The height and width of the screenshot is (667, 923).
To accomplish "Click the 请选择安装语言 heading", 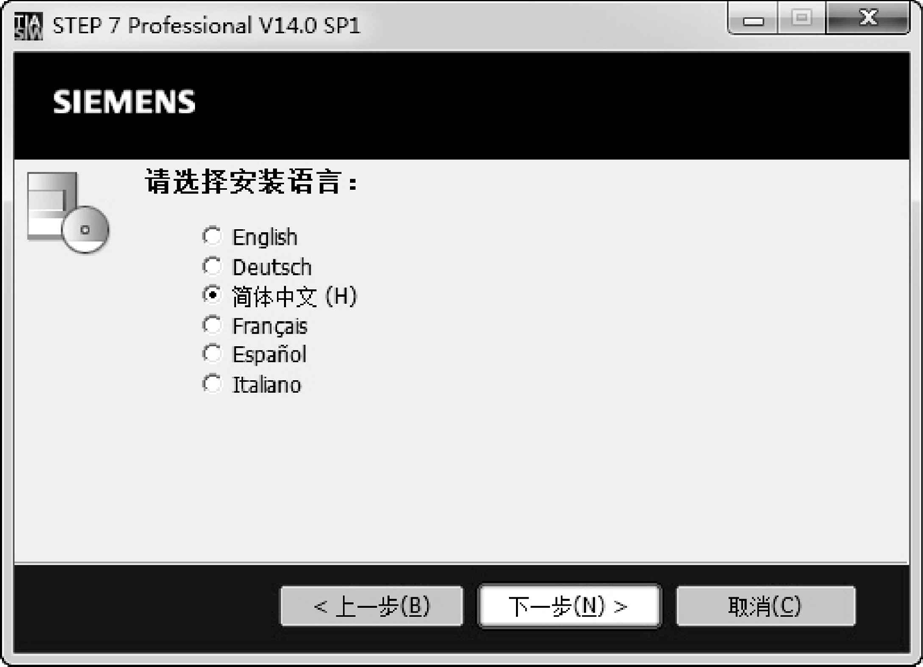I will click(251, 182).
